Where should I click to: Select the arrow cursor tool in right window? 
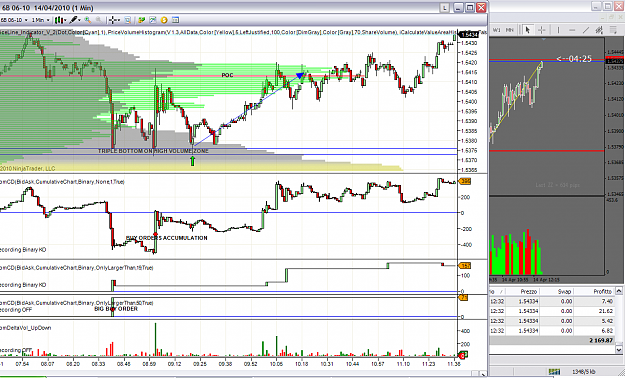tap(528, 30)
